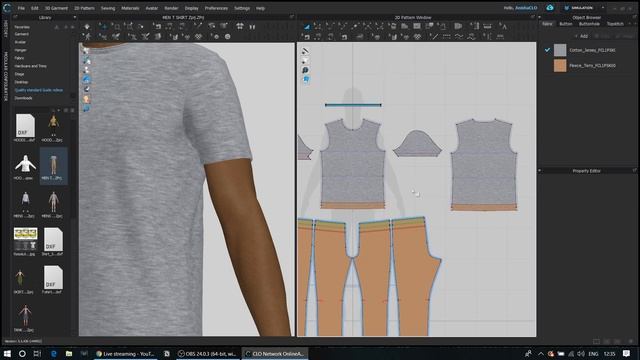Switch to OBS in the taskbar
Image resolution: width=640 pixels, height=360 pixels.
pyautogui.click(x=207, y=353)
